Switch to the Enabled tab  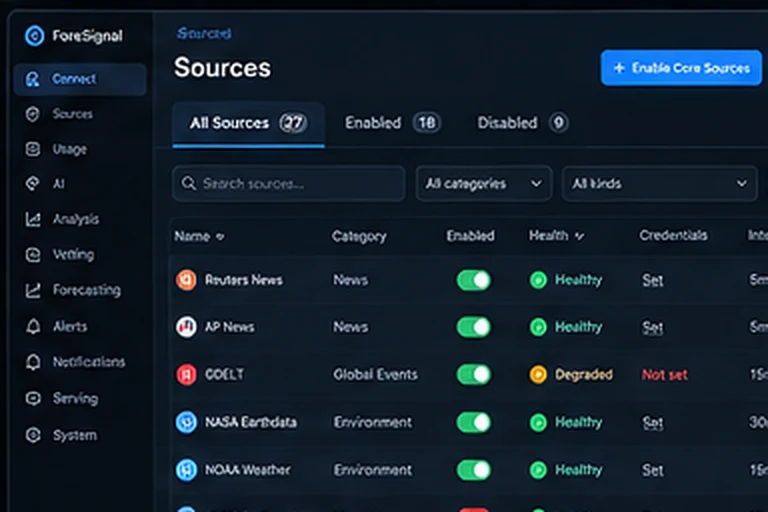tap(392, 123)
